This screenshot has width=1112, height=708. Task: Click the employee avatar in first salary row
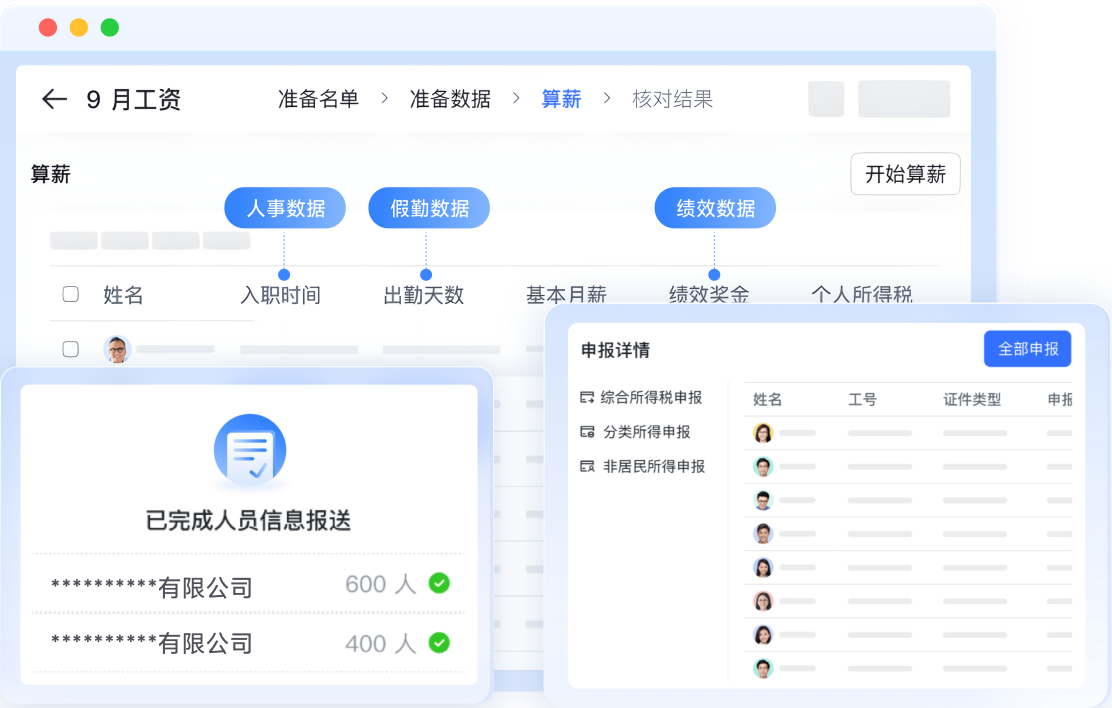coord(117,349)
